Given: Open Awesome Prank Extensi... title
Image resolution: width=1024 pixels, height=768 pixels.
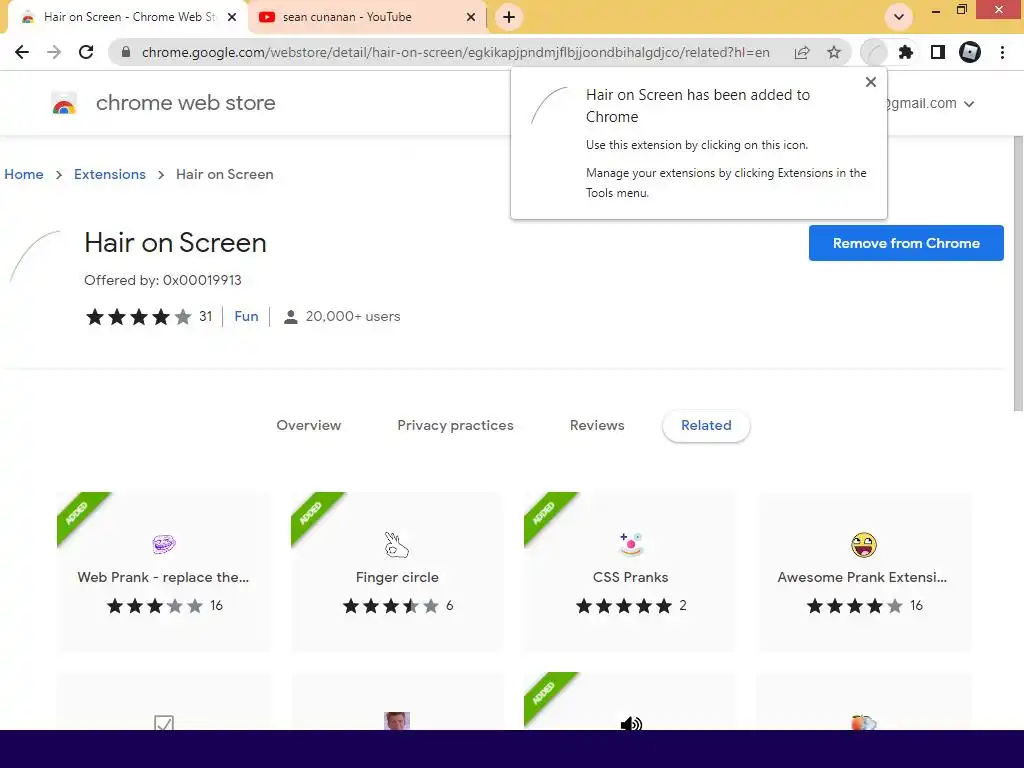Looking at the screenshot, I should (862, 577).
